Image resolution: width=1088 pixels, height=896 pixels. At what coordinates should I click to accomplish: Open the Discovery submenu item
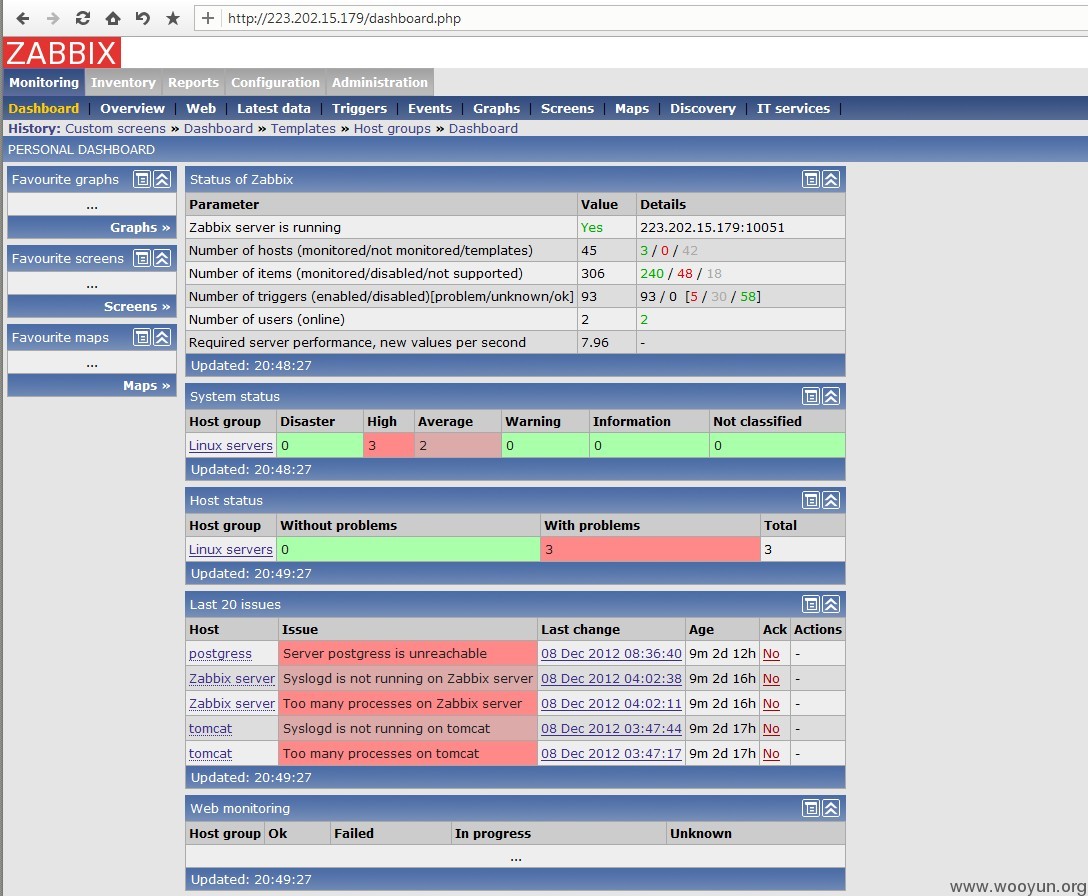pos(702,108)
